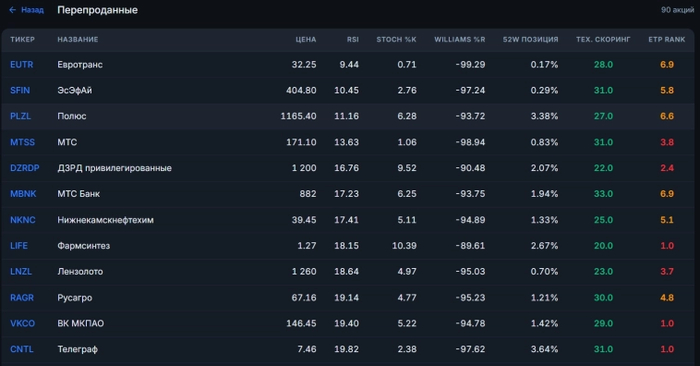
Task: Click tech score 33.0
Action: tap(603, 194)
